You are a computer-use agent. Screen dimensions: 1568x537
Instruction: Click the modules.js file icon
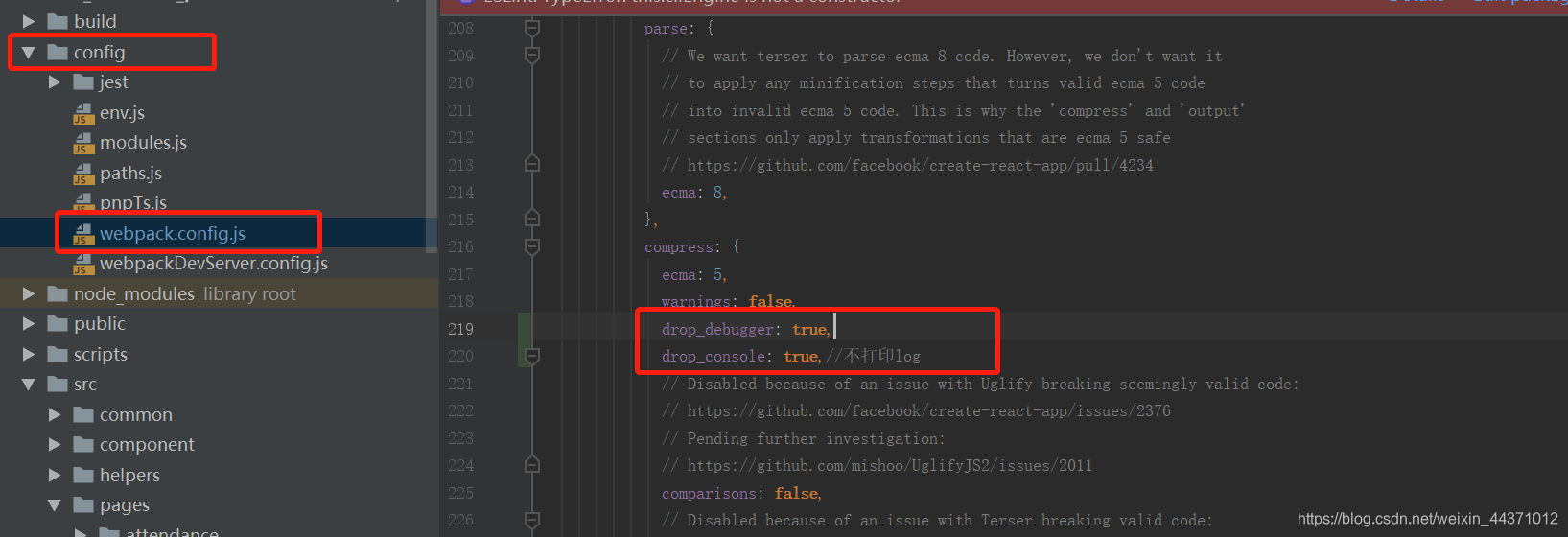point(83,143)
